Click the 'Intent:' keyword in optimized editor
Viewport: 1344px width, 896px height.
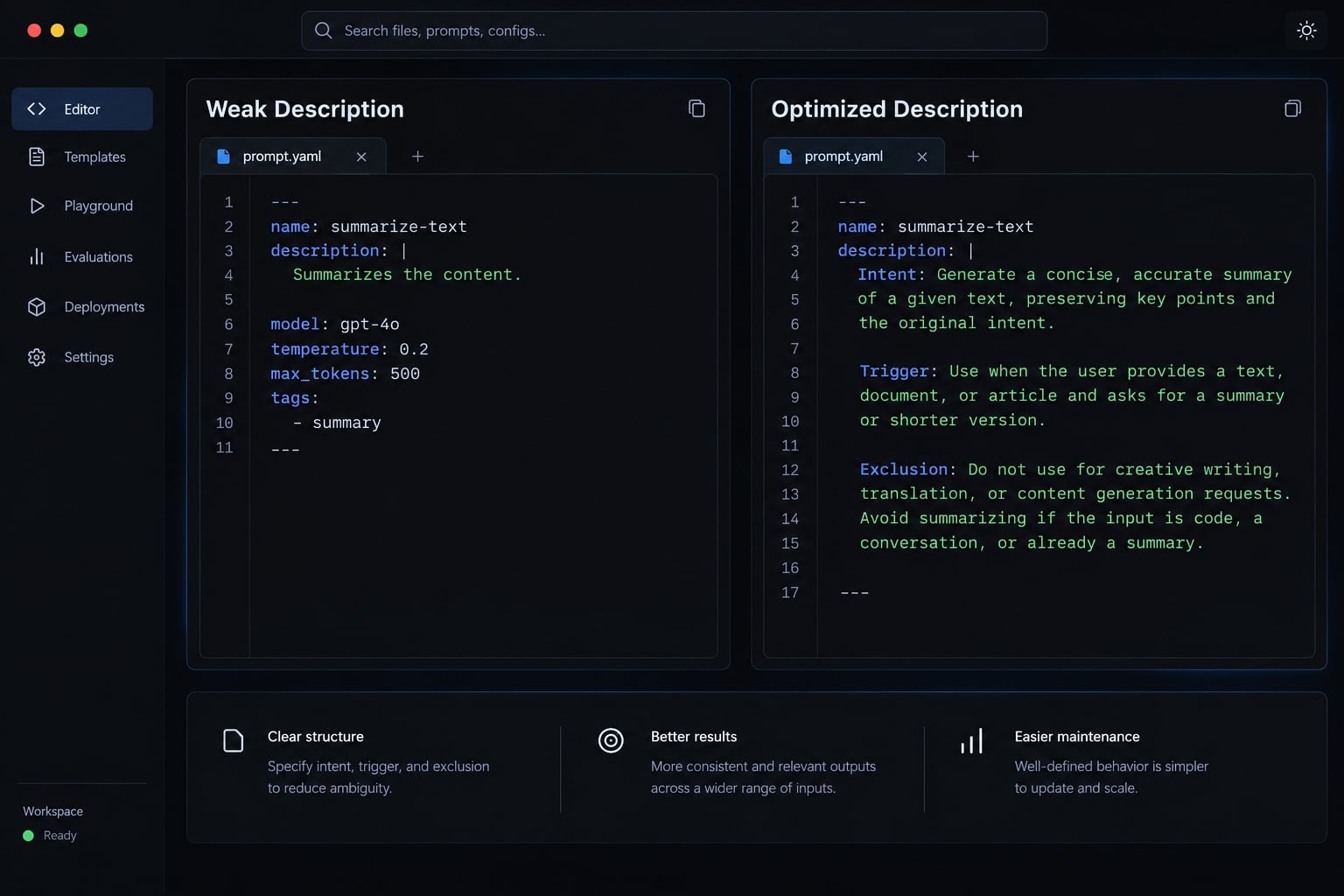[891, 275]
